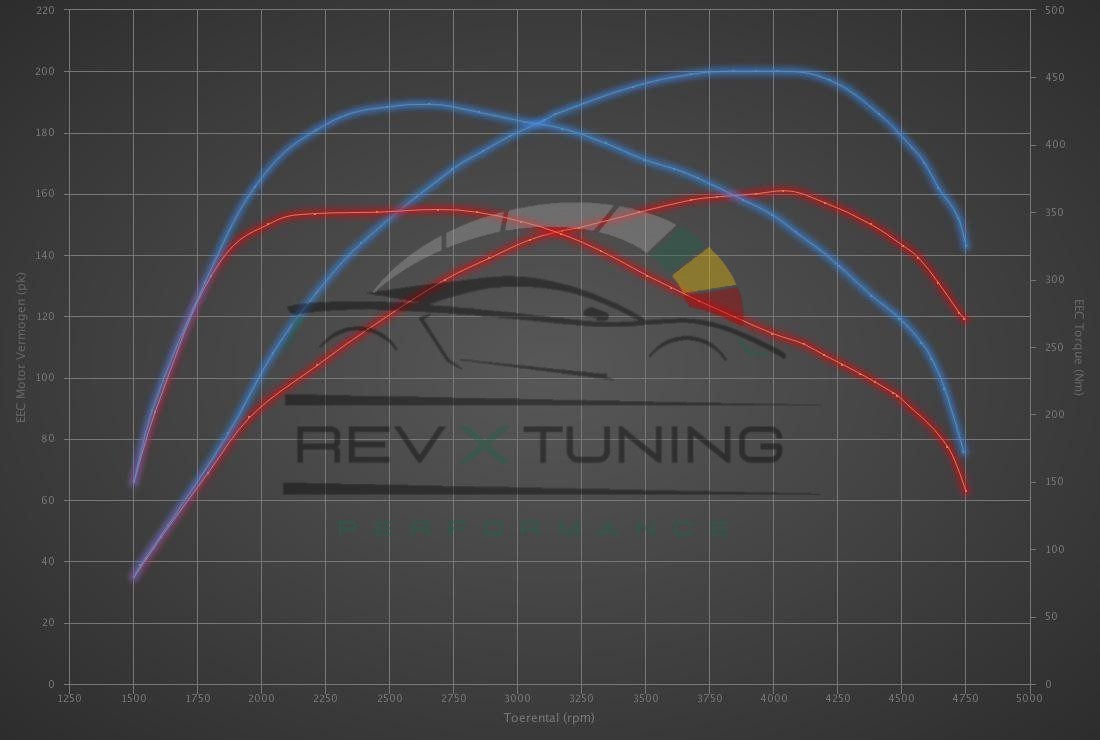Click the 200 tick label on left axis
1100x740 pixels.
pos(45,72)
